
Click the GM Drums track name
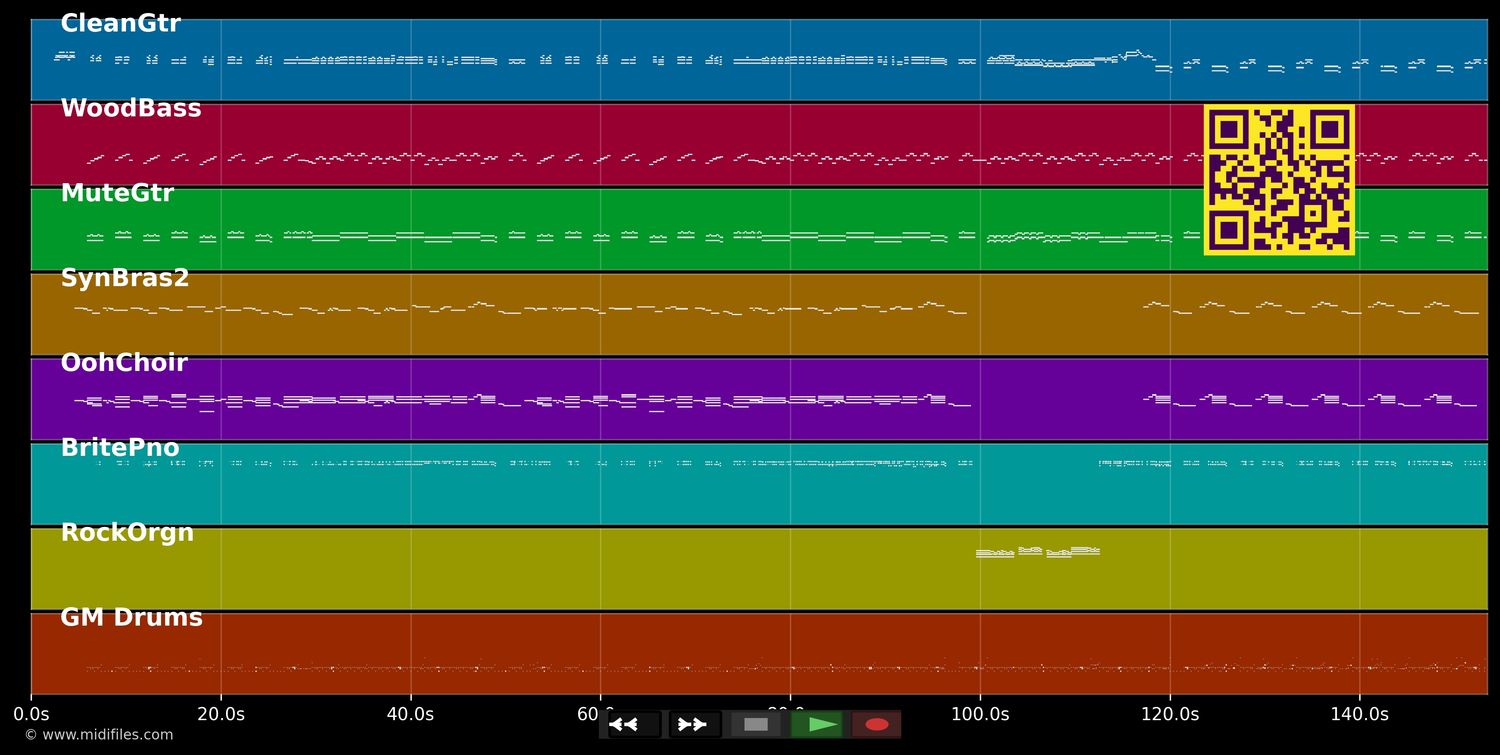click(x=131, y=618)
